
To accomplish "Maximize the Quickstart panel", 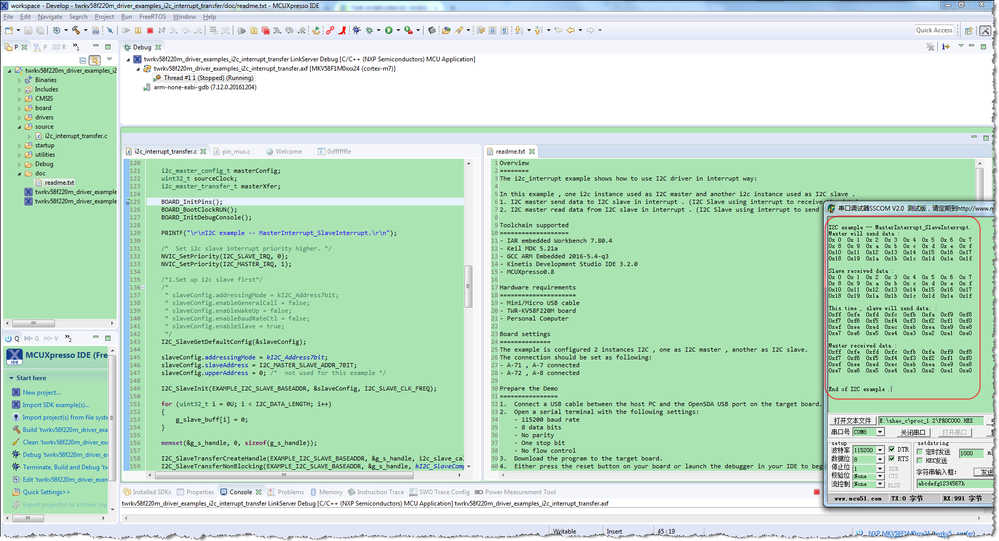I will click(108, 338).
